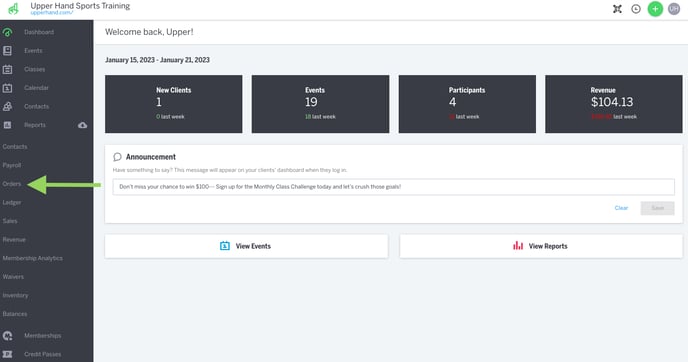Click the green plus add button
Screen dimensions: 688x362
pos(655,9)
